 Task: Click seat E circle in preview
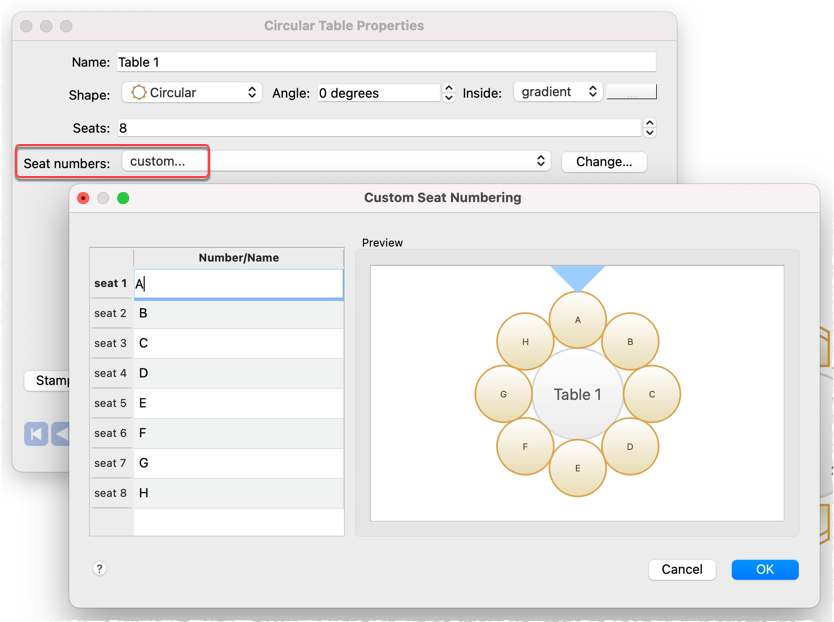[x=577, y=468]
